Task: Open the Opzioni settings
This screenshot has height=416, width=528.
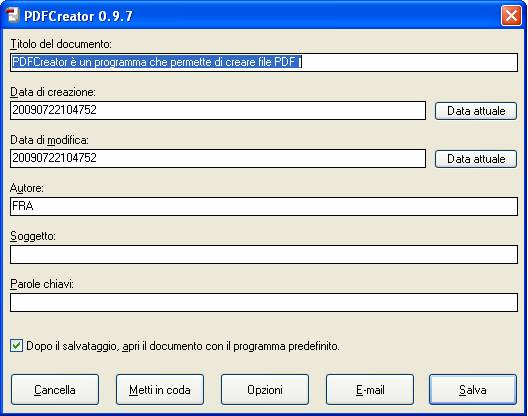Action: pyautogui.click(x=265, y=390)
